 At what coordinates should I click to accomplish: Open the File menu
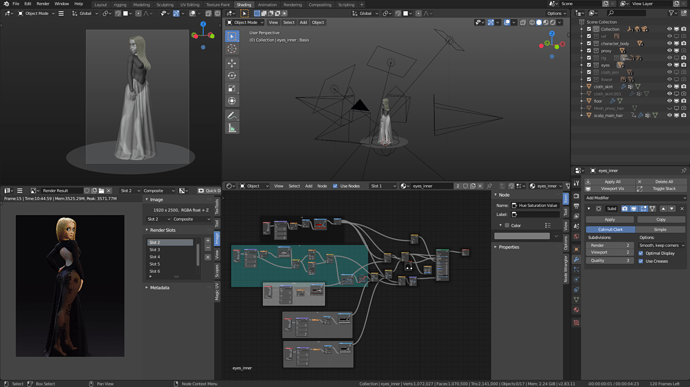tap(16, 4)
